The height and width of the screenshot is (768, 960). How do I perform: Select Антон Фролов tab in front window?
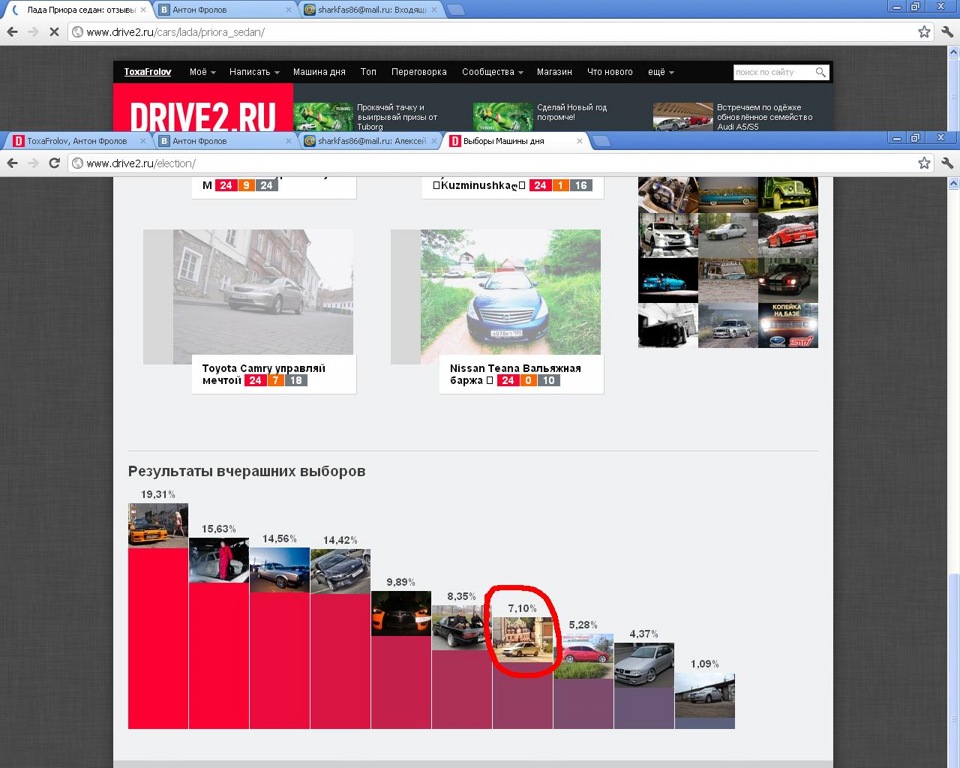click(225, 141)
